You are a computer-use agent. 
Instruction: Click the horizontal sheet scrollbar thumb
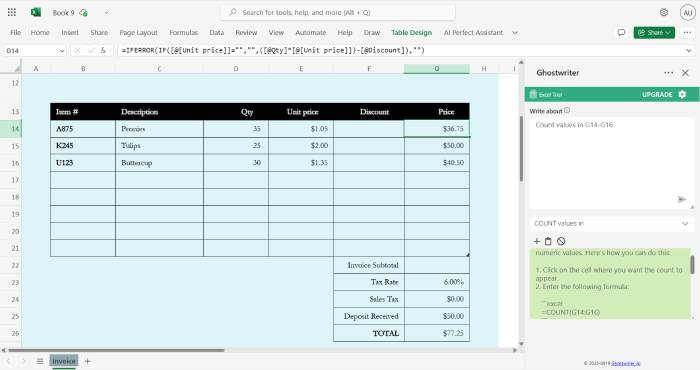[x=116, y=350]
